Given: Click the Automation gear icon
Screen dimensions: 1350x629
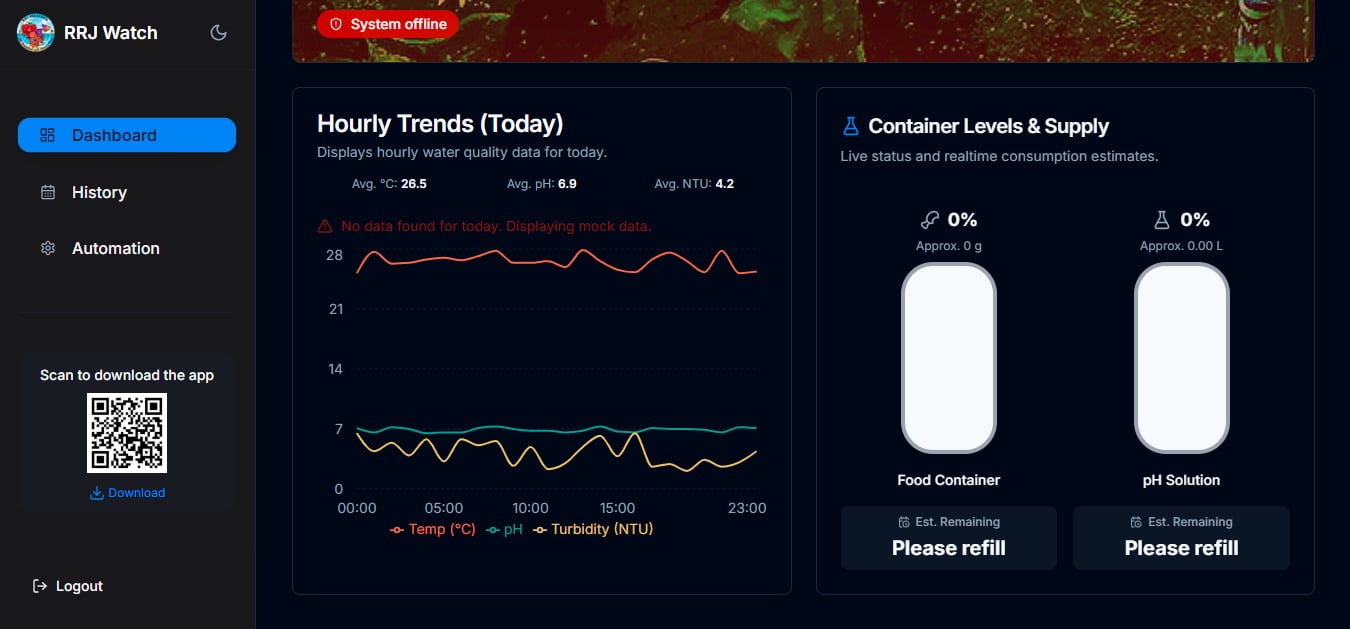Looking at the screenshot, I should click(x=47, y=248).
